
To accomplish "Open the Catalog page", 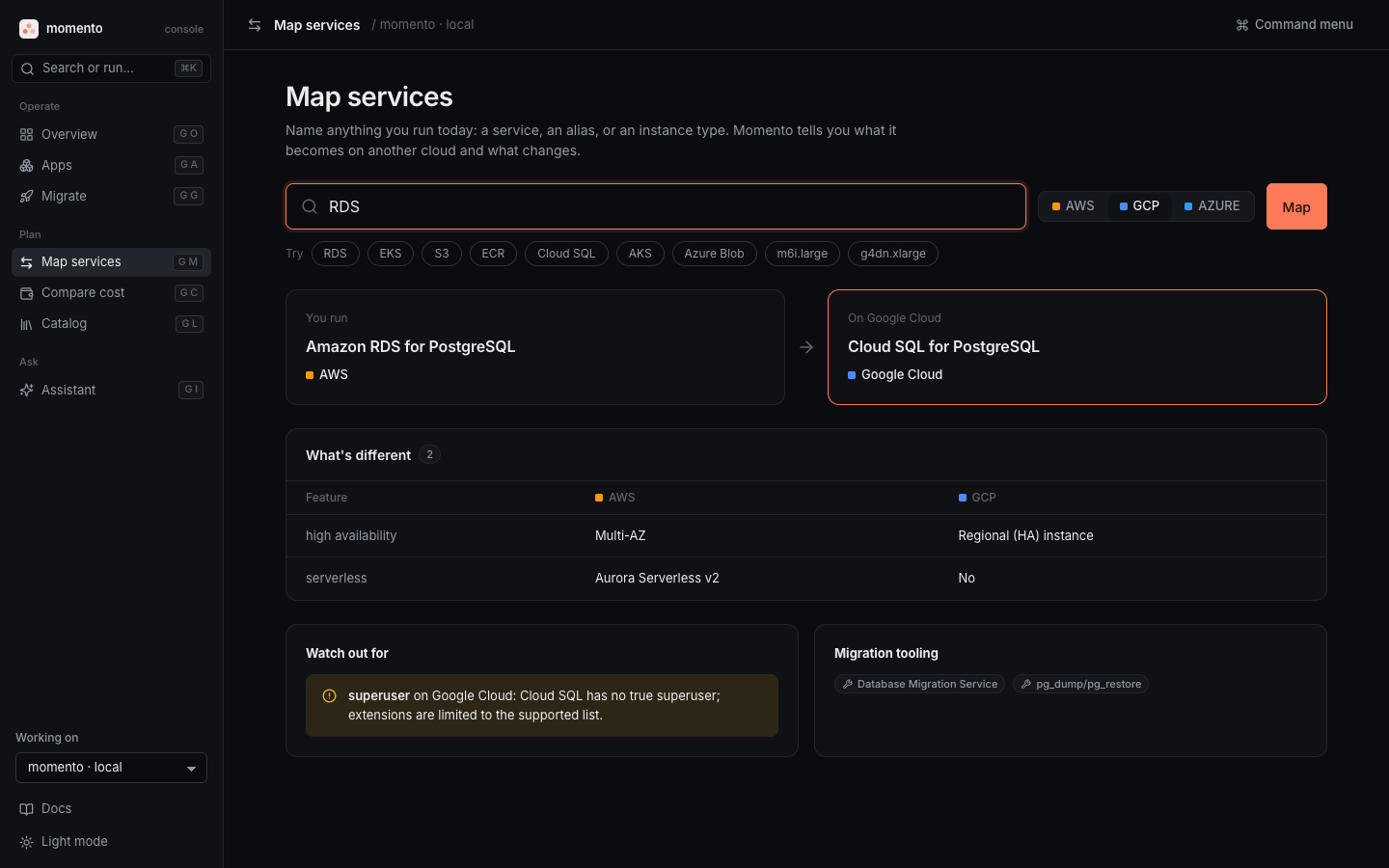I will 112,324.
